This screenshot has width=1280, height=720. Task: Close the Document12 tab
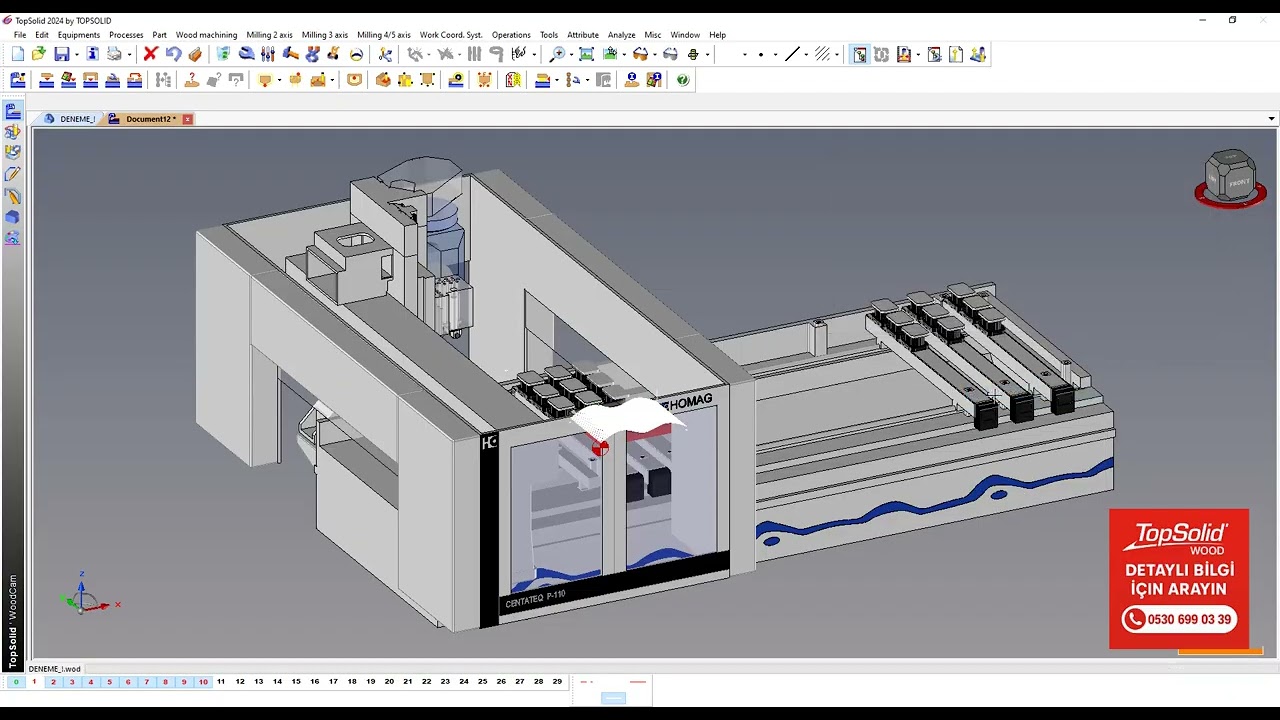click(187, 119)
